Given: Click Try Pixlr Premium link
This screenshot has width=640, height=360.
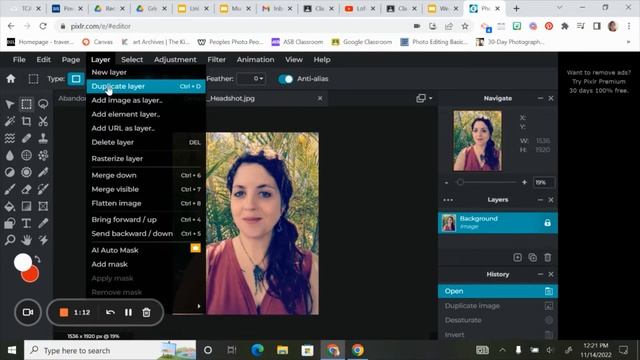Looking at the screenshot, I should (598, 81).
